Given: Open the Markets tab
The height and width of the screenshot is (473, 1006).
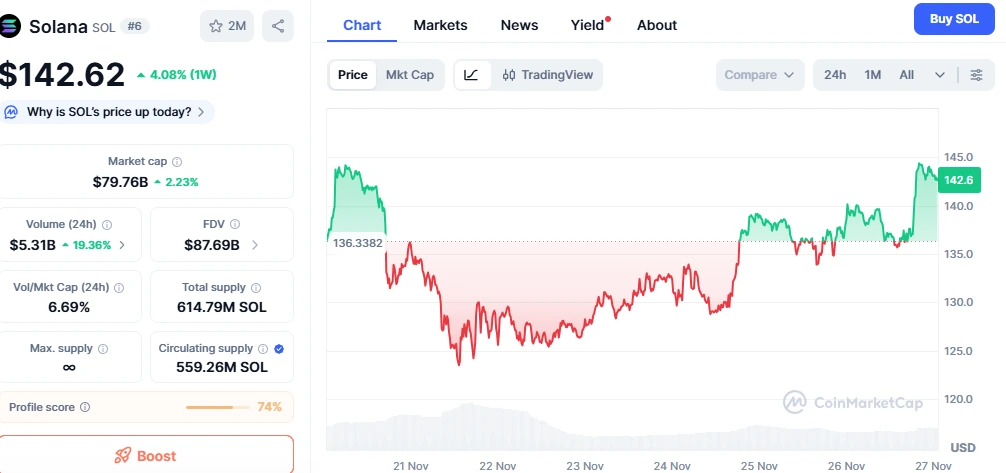Looking at the screenshot, I should (440, 25).
